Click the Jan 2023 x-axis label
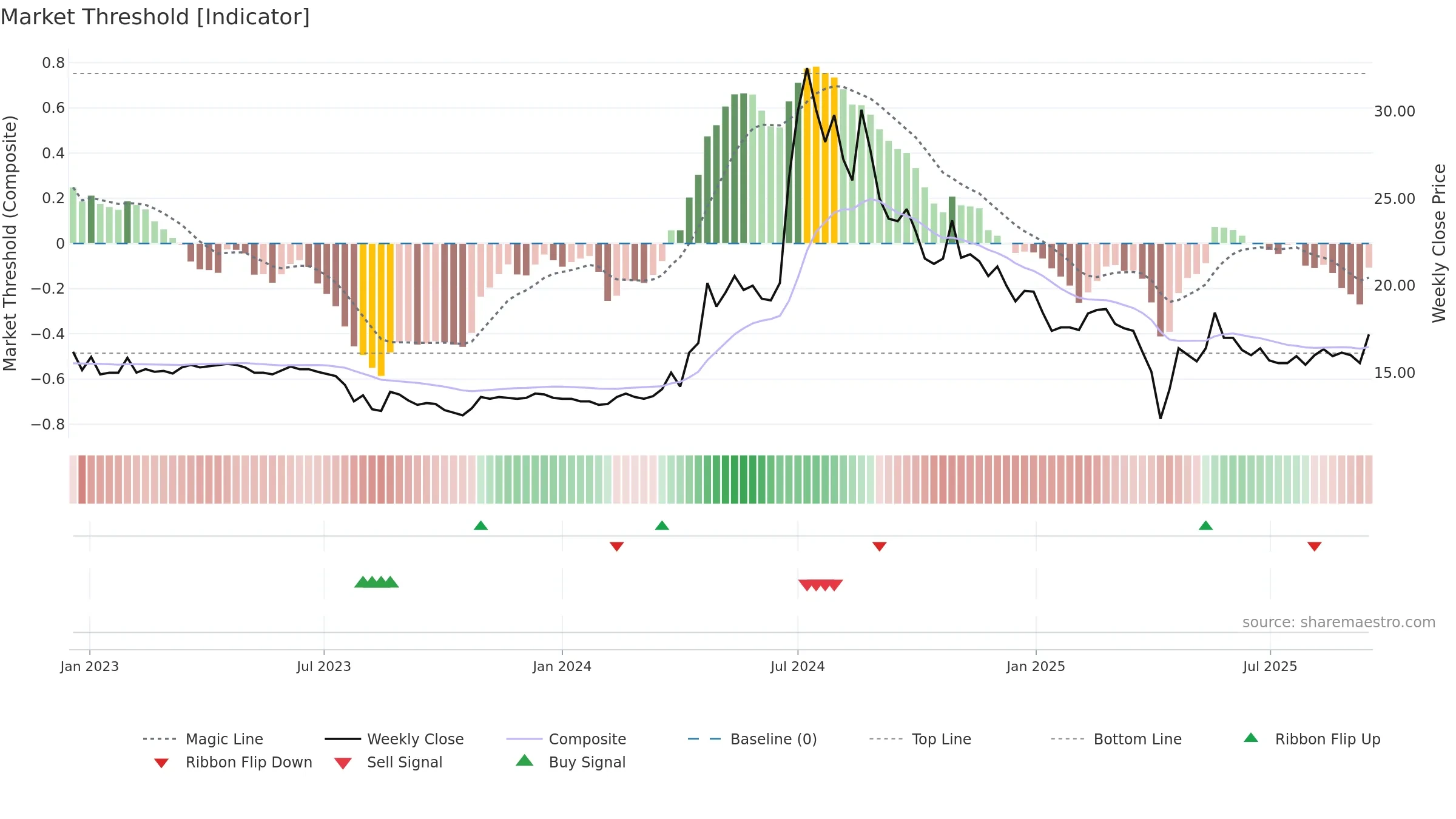The width and height of the screenshot is (1456, 819). click(90, 666)
